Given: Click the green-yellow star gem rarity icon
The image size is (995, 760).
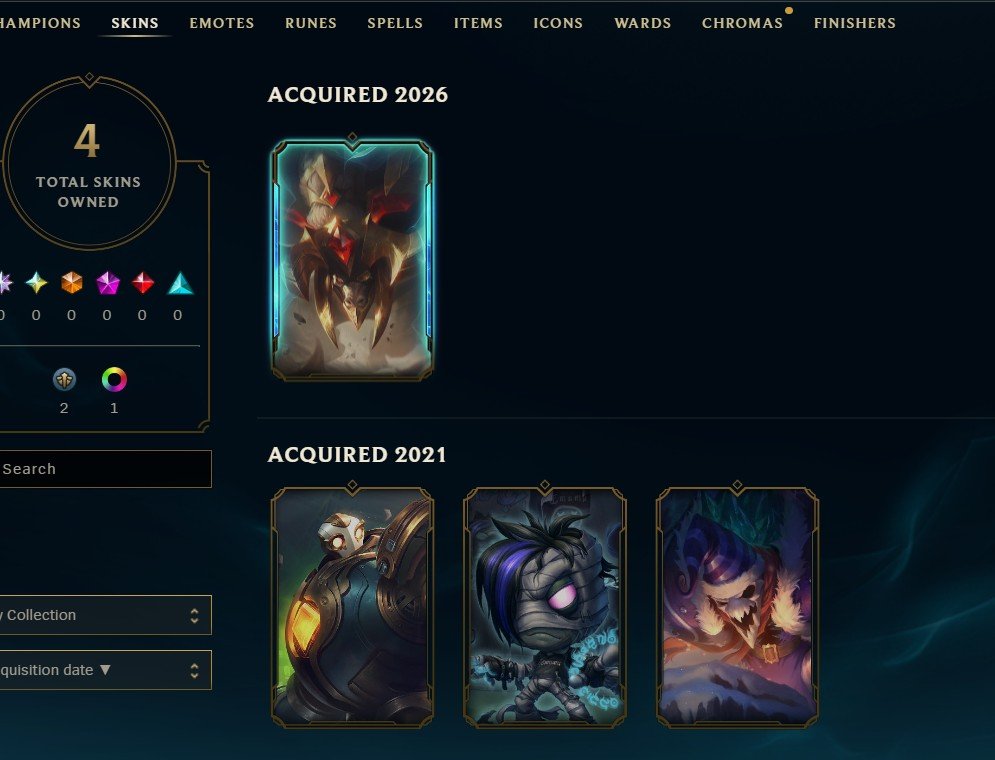Looking at the screenshot, I should point(36,283).
